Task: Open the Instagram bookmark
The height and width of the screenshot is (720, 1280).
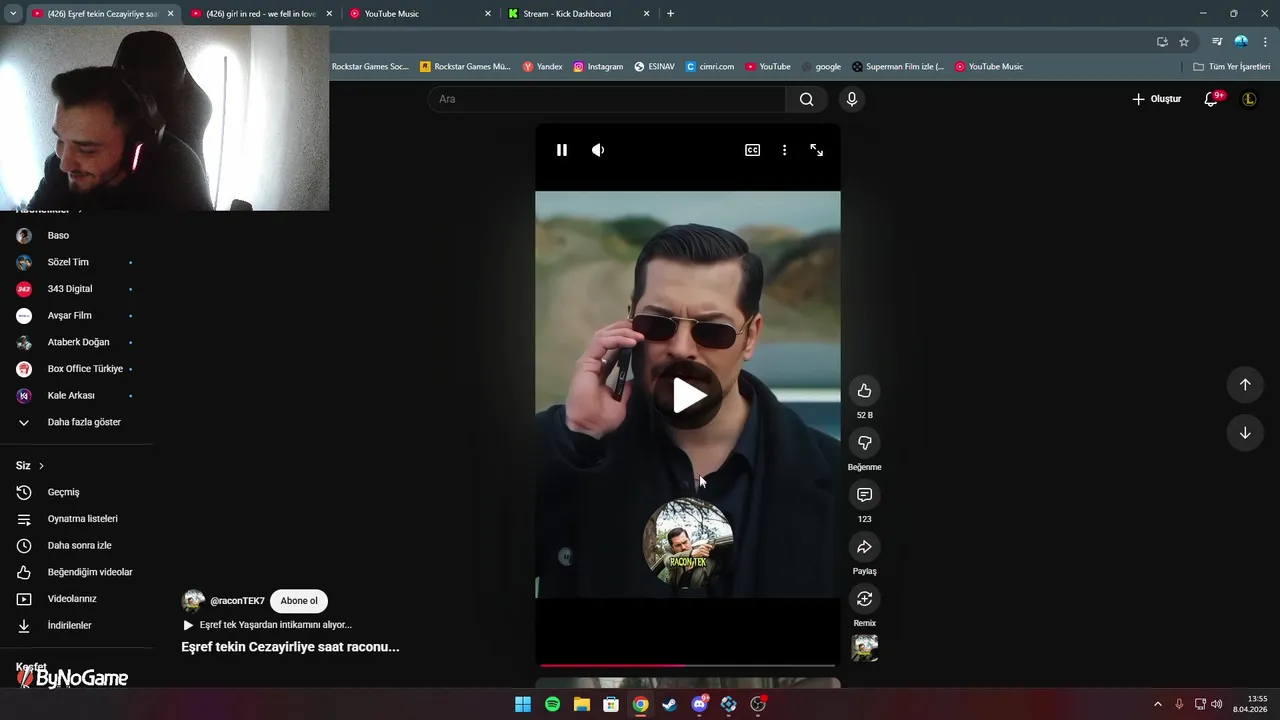Action: (598, 67)
